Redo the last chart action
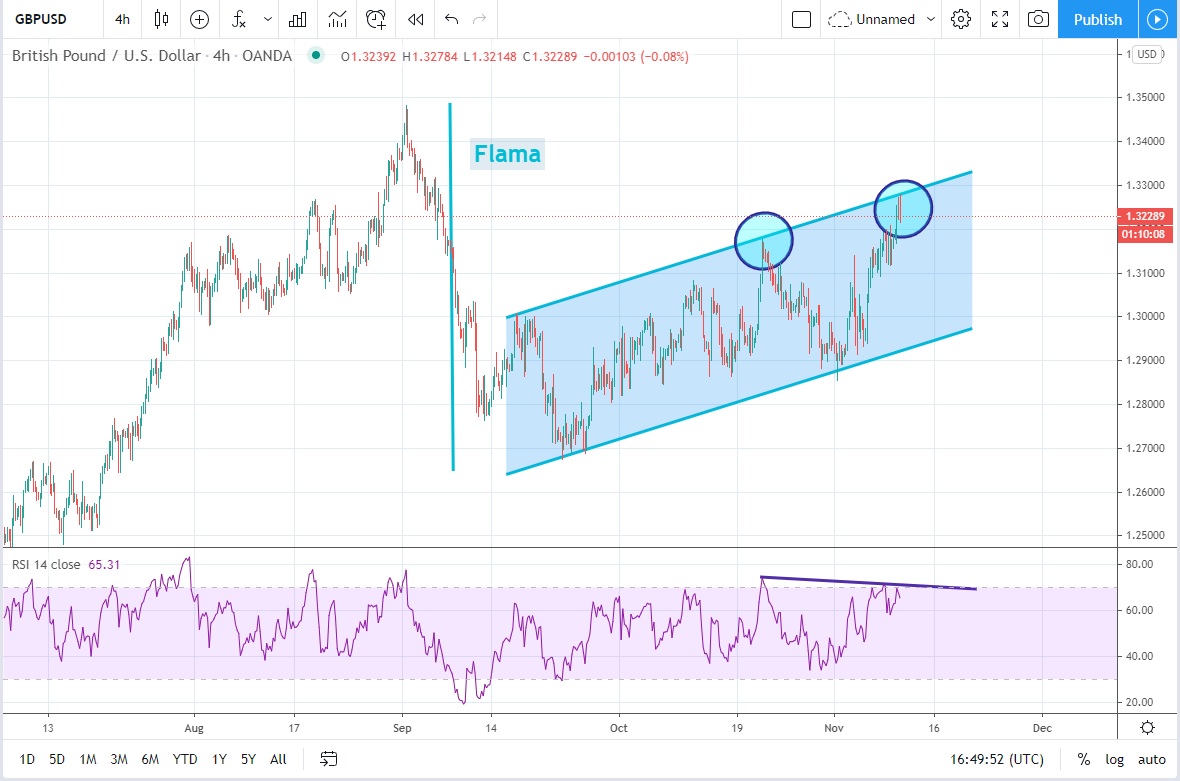This screenshot has height=781, width=1180. click(479, 19)
